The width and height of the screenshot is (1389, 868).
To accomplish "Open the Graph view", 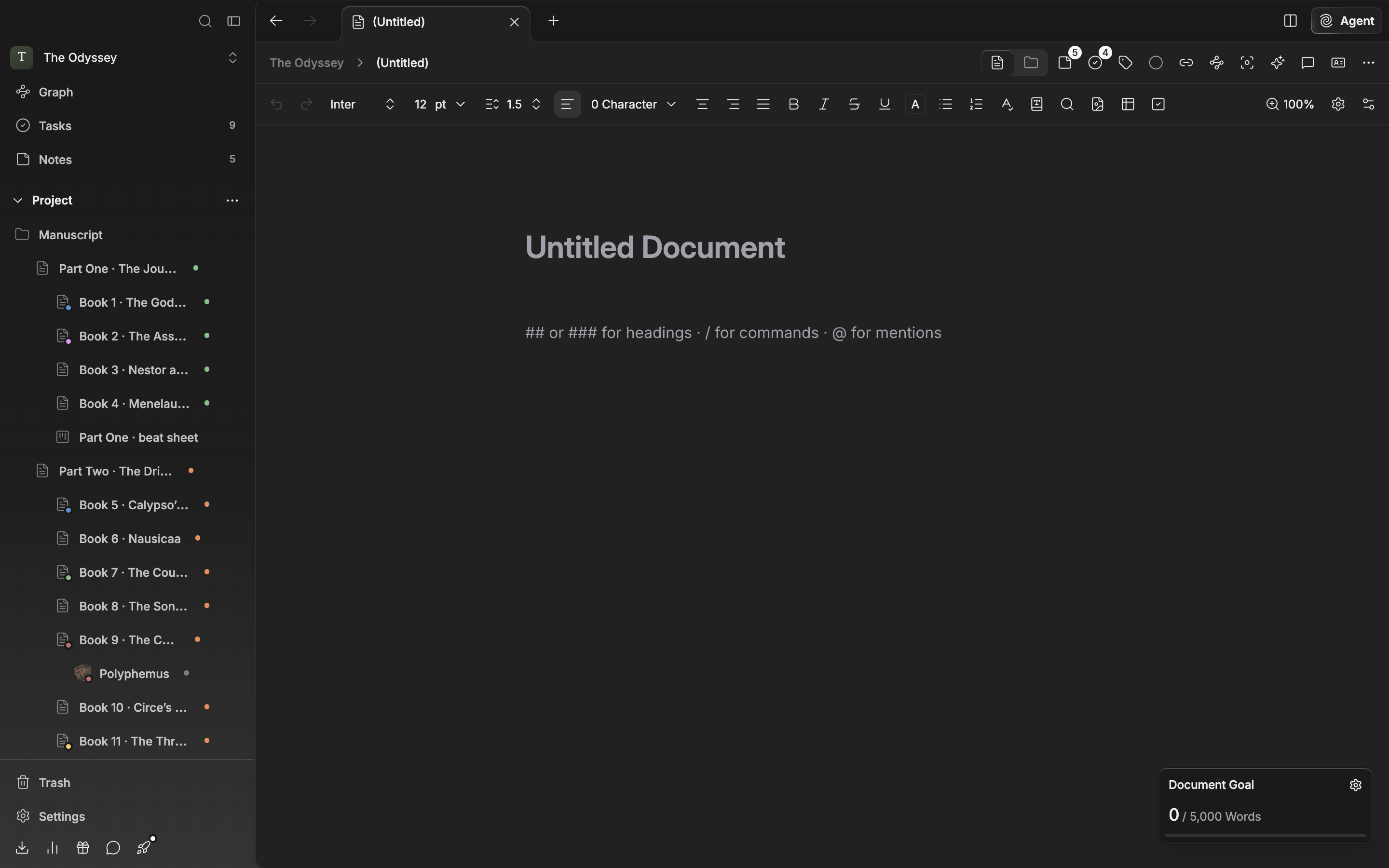I will pos(127,92).
